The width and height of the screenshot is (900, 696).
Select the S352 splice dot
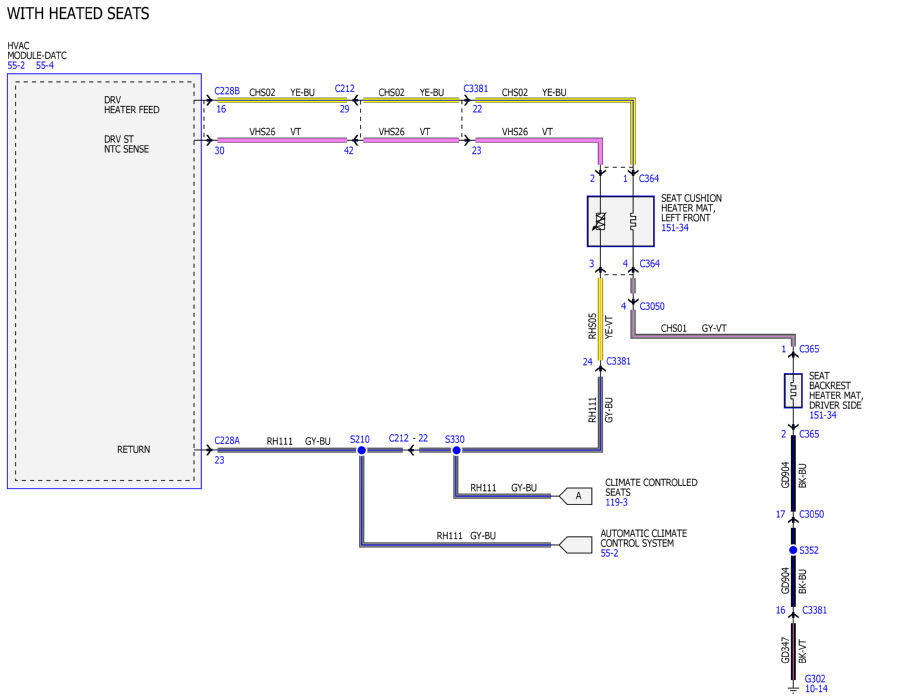(x=793, y=550)
